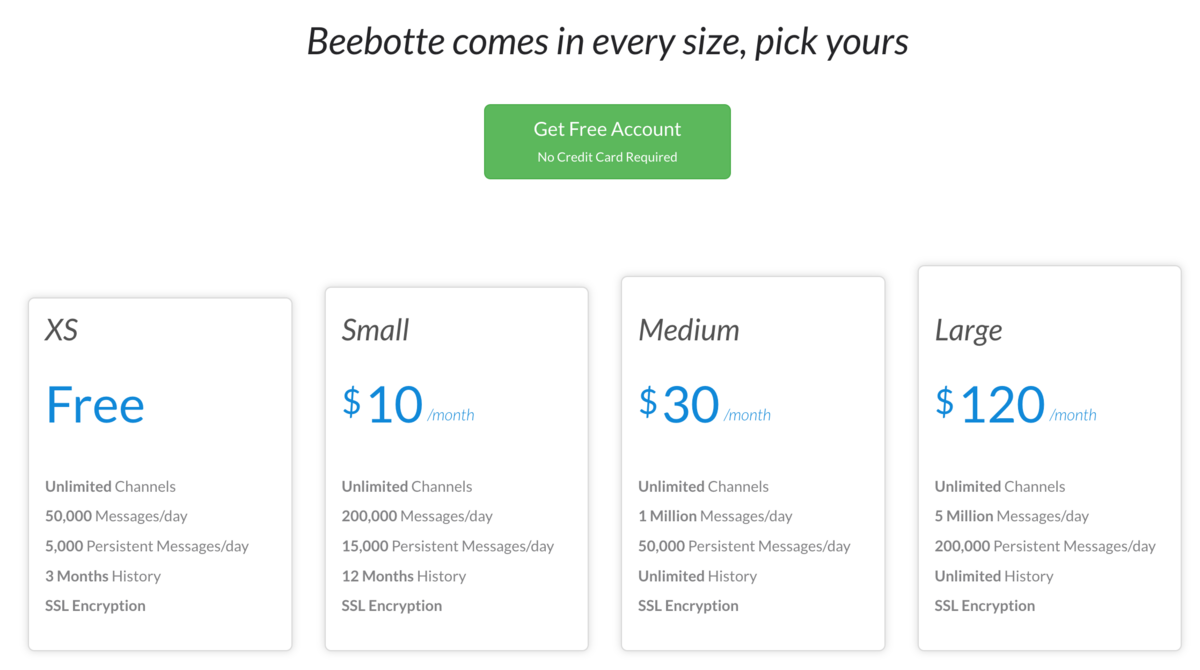Click the Get Free Account button

pos(607,141)
